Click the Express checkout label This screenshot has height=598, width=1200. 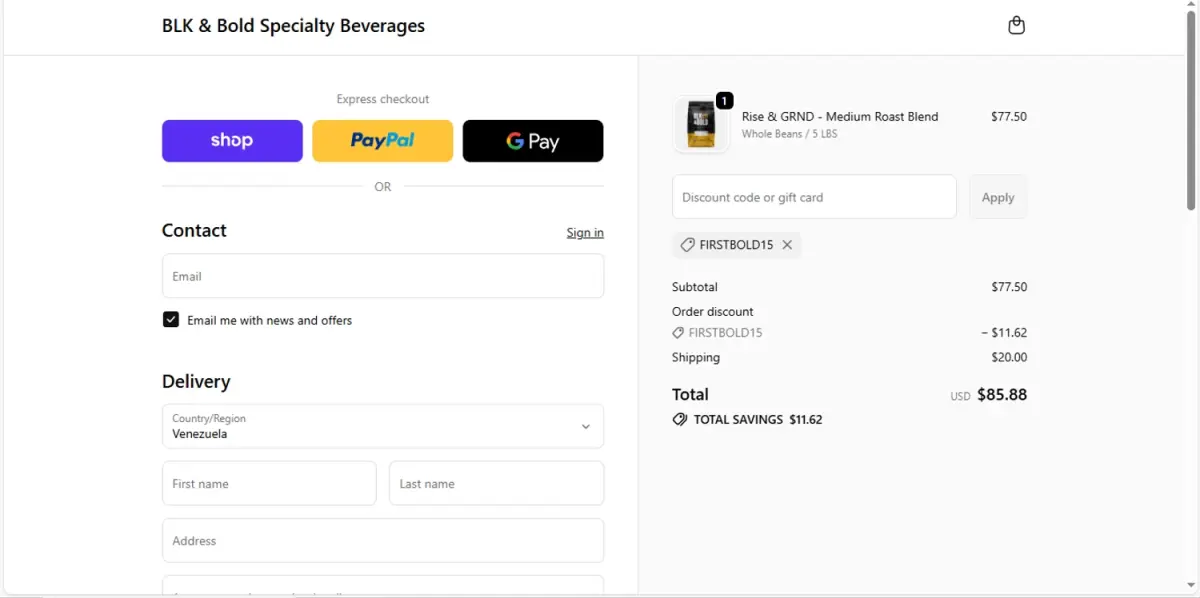coord(383,99)
